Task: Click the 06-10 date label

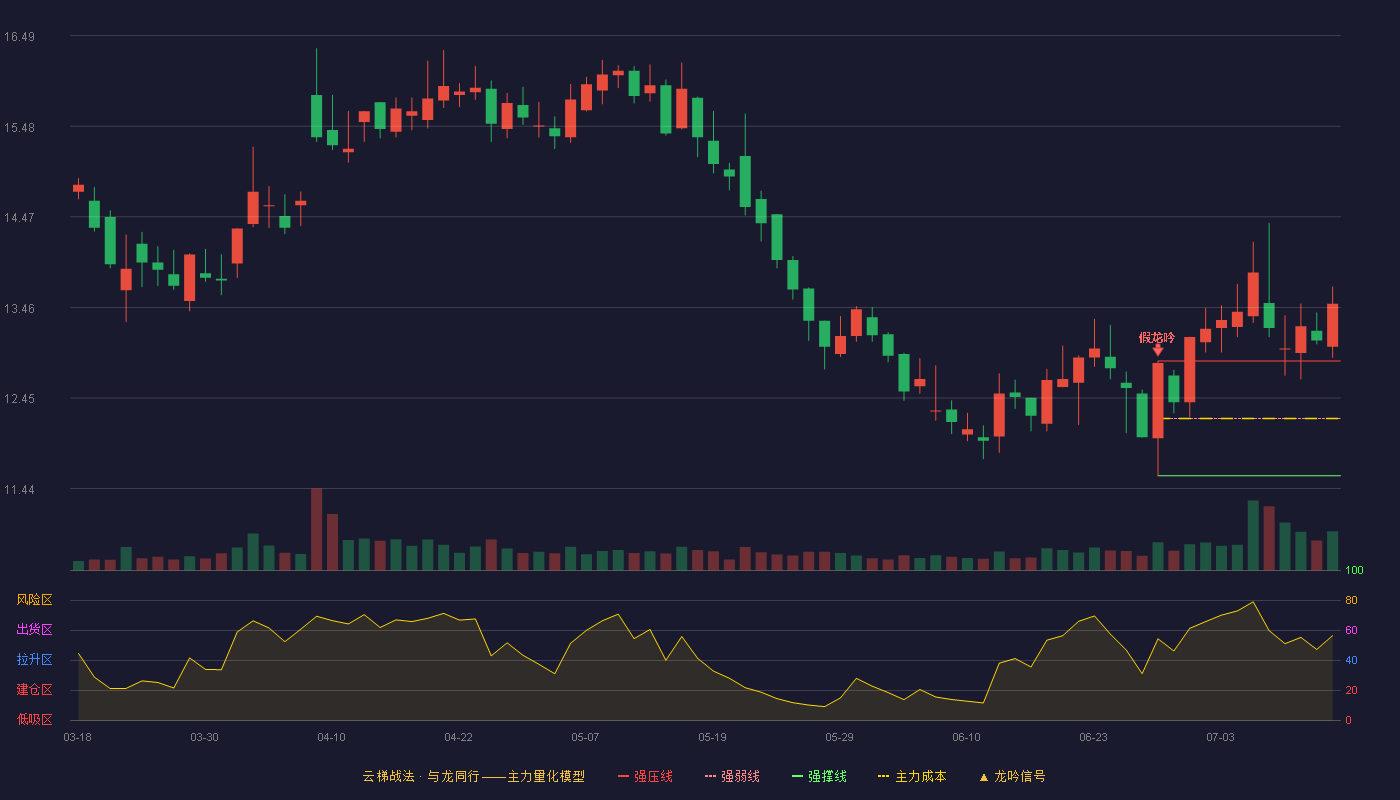Action: coord(966,737)
